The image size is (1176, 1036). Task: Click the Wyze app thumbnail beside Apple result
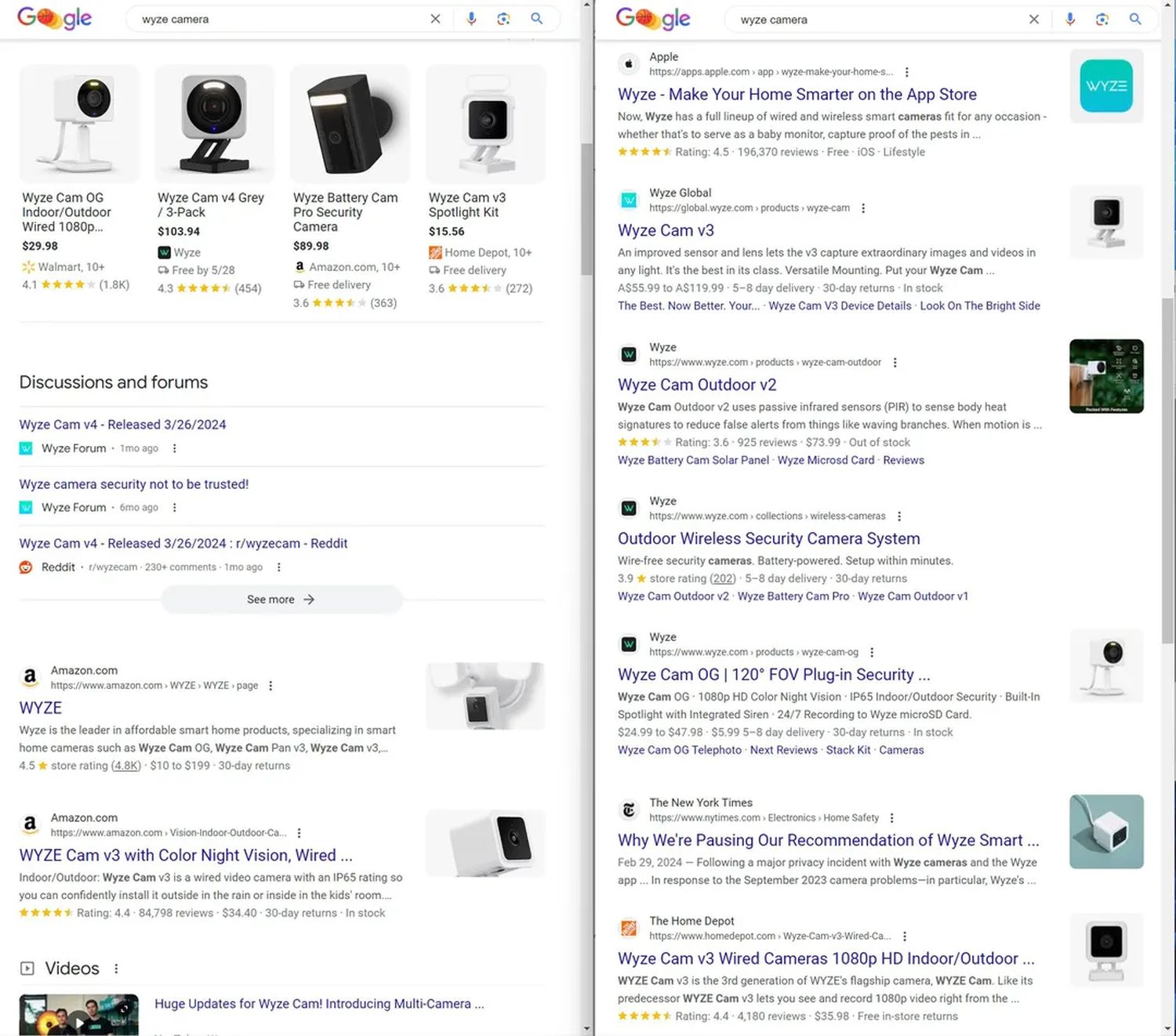coord(1105,86)
